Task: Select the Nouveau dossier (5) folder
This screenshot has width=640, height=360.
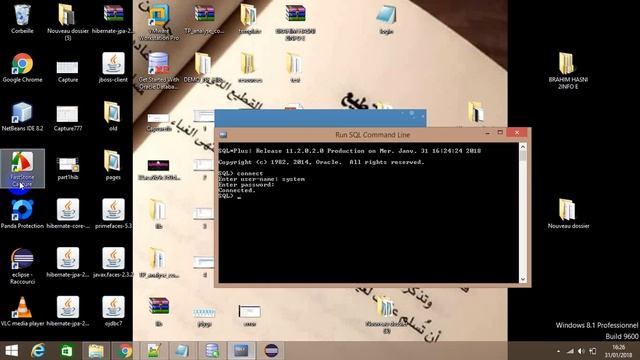Action: tap(68, 22)
